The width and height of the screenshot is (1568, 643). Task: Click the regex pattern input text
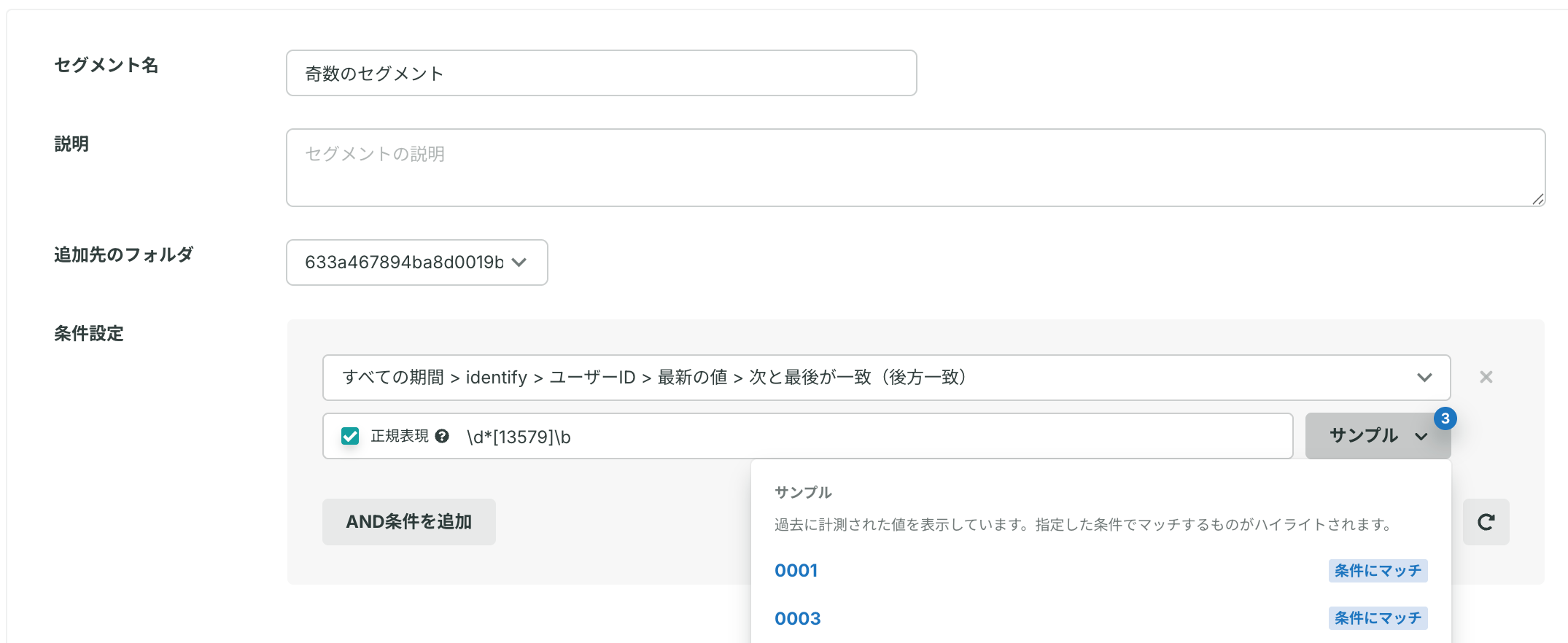pos(519,437)
